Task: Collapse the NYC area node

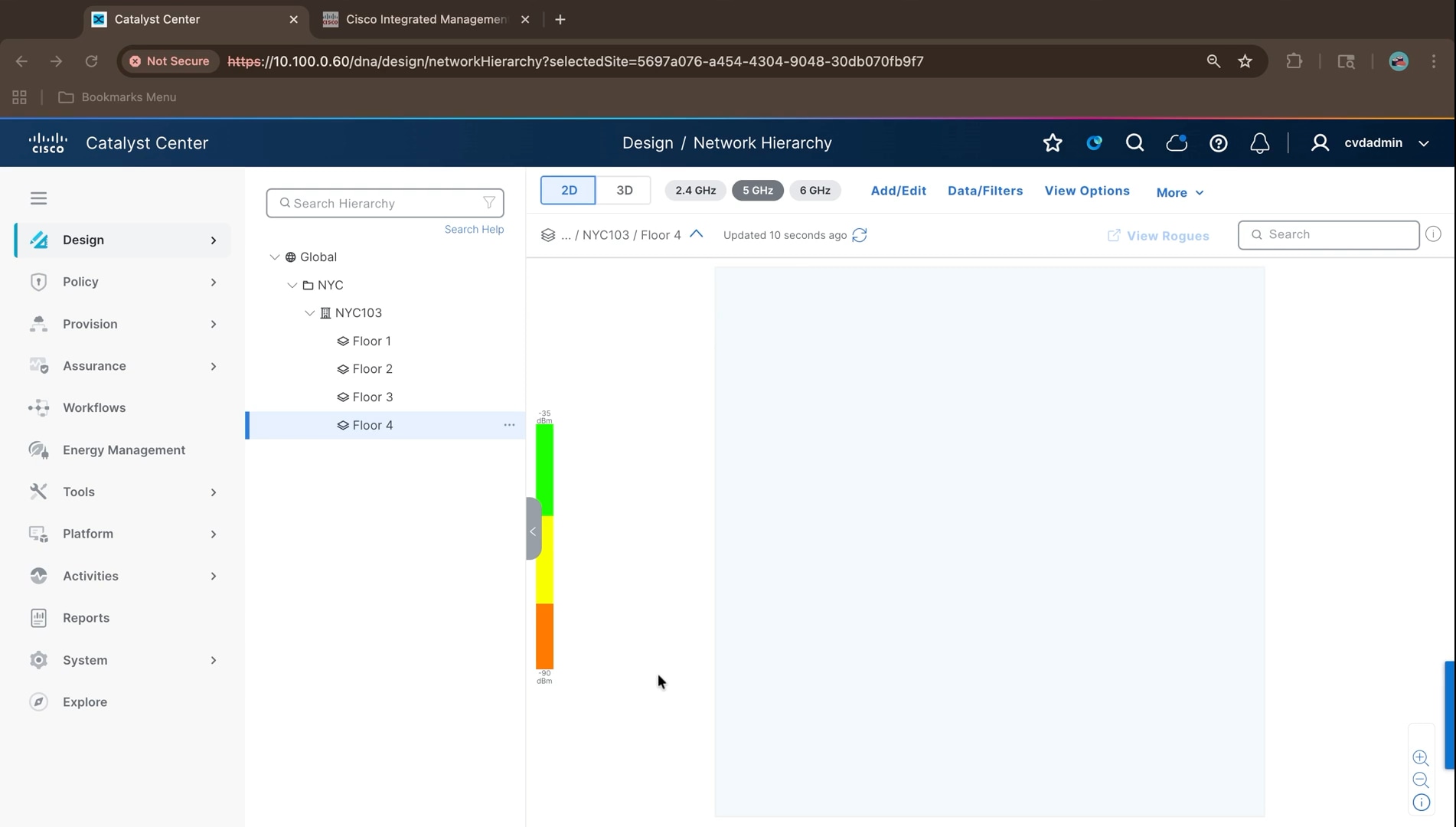Action: [292, 285]
